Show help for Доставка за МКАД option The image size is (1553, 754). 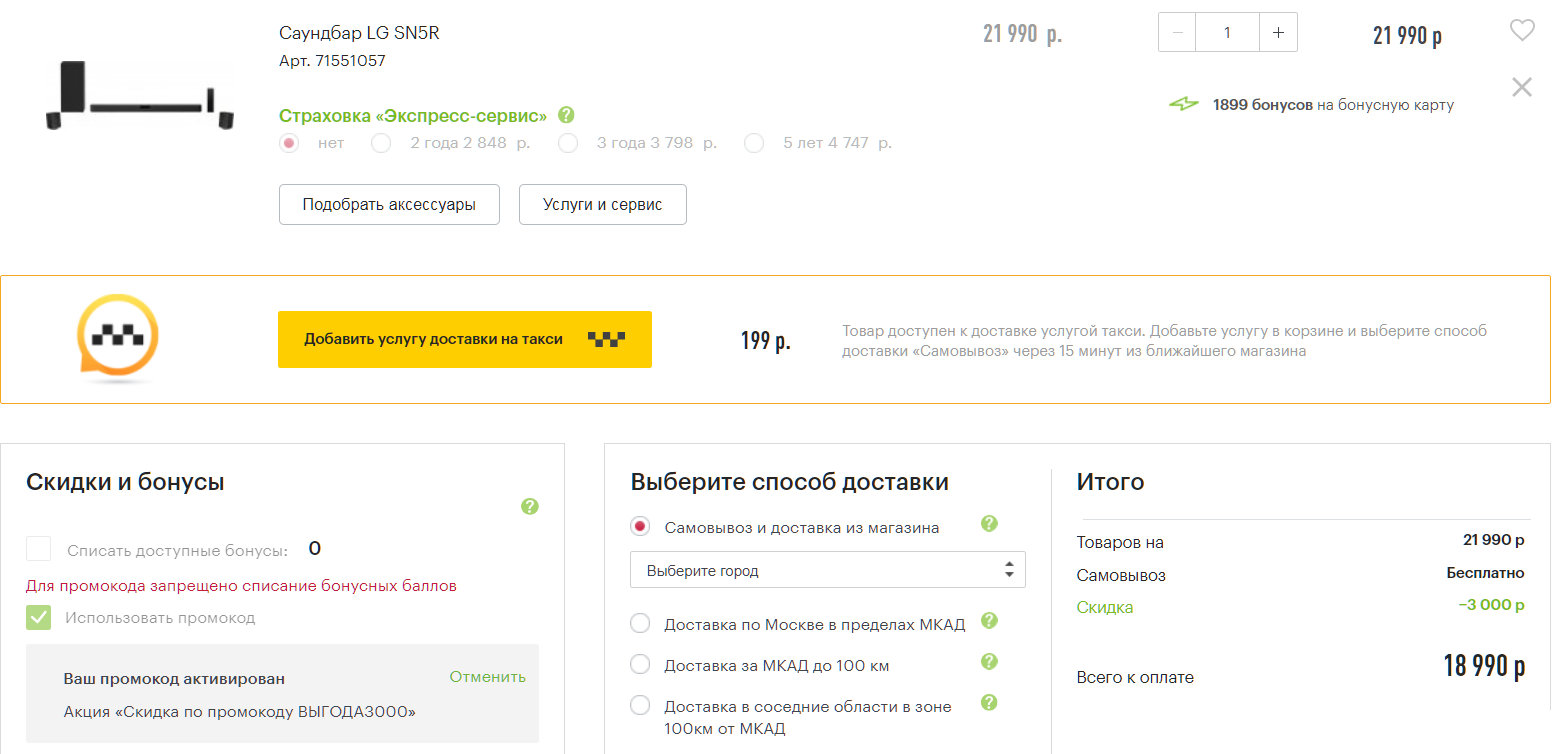pos(989,662)
